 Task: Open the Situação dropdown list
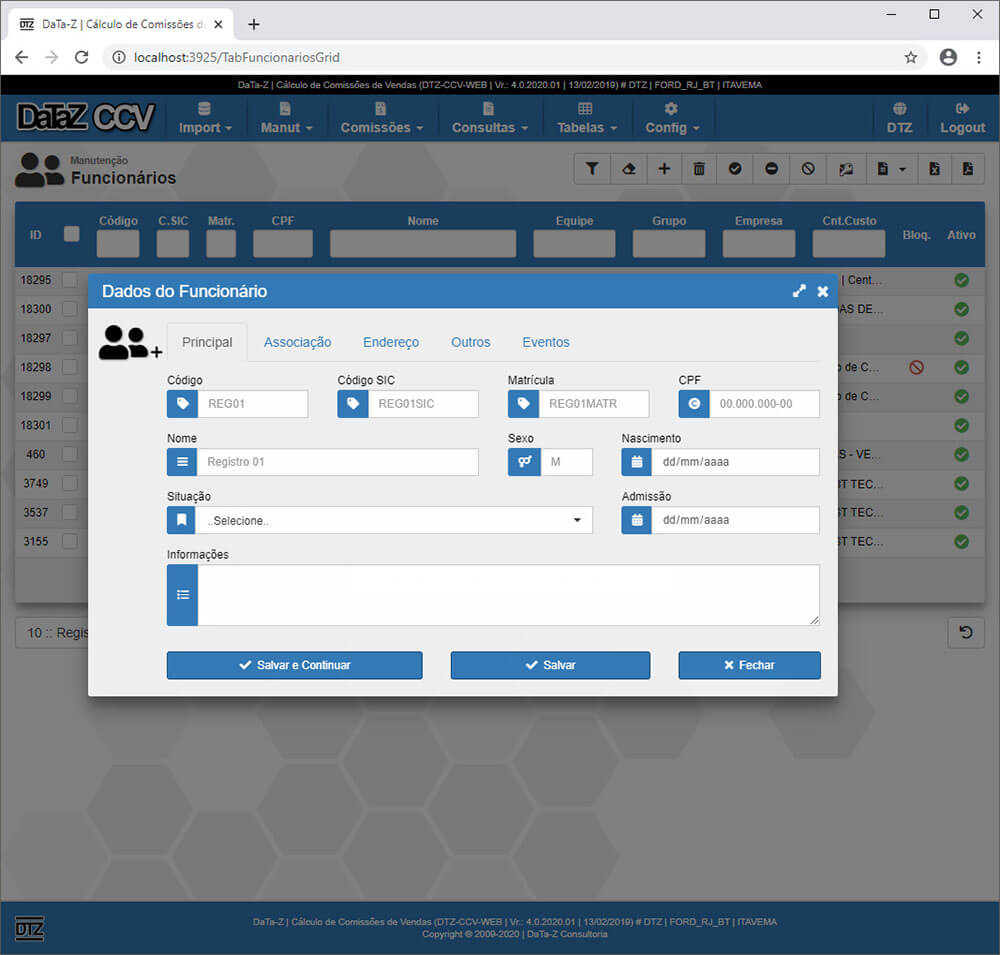pos(394,520)
